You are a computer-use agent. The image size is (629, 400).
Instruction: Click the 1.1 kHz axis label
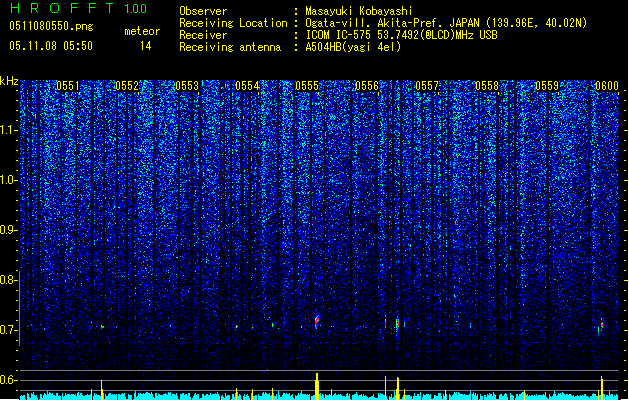click(9, 130)
